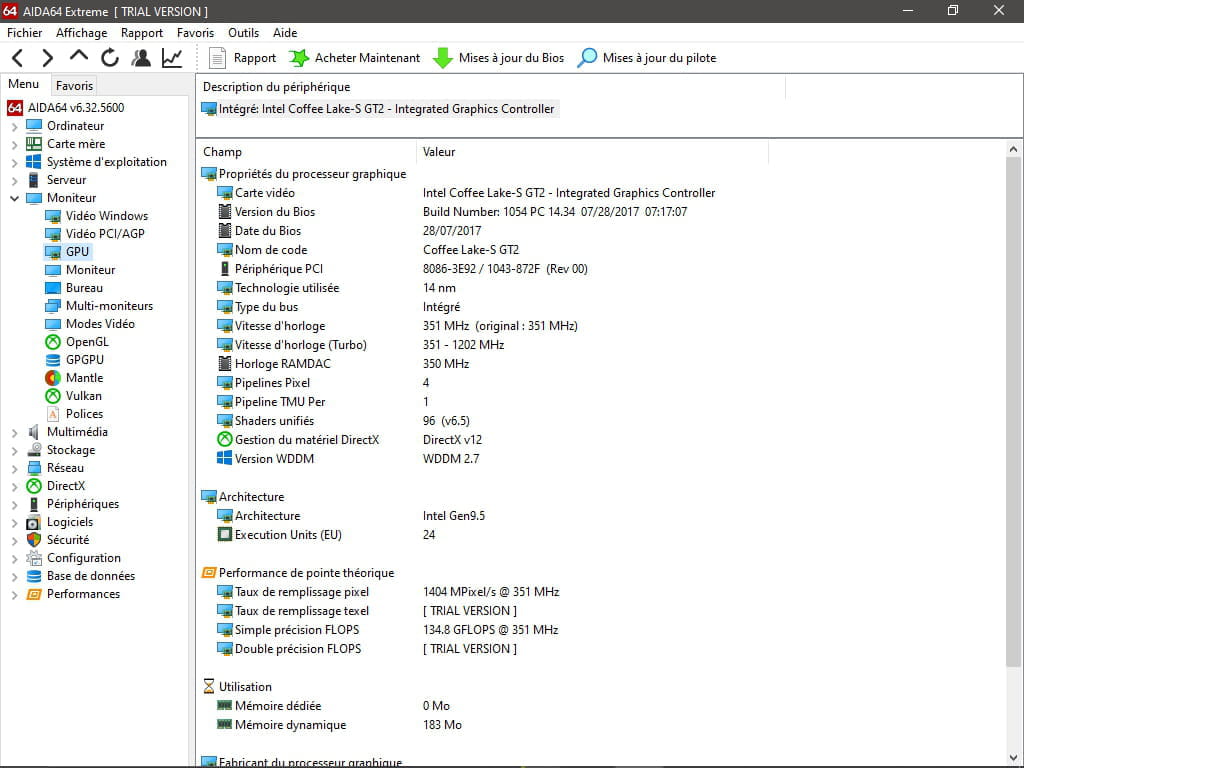Open the Affichage menu
1222x768 pixels.
[x=81, y=33]
